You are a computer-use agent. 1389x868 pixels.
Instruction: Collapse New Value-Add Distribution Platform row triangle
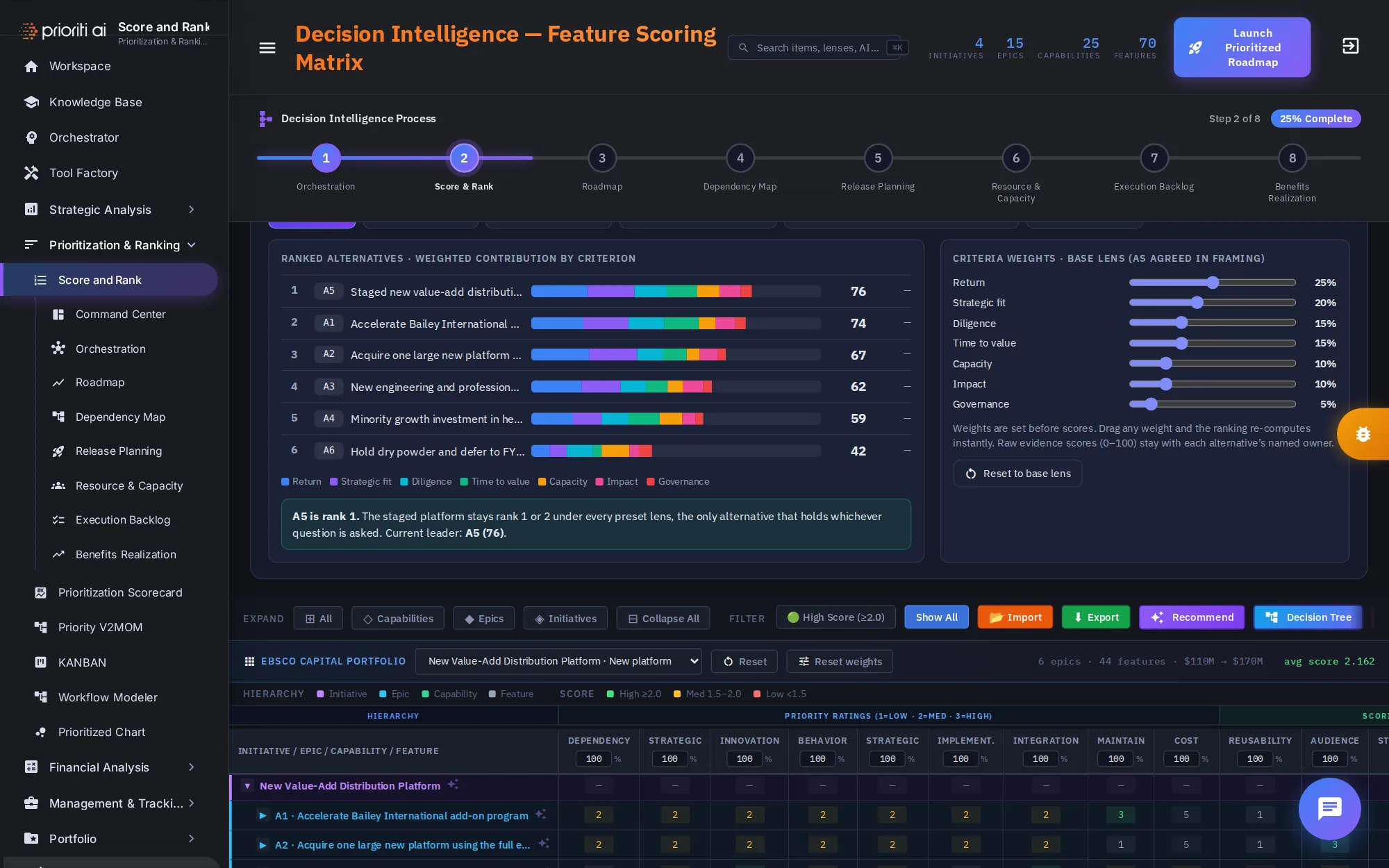tap(247, 786)
